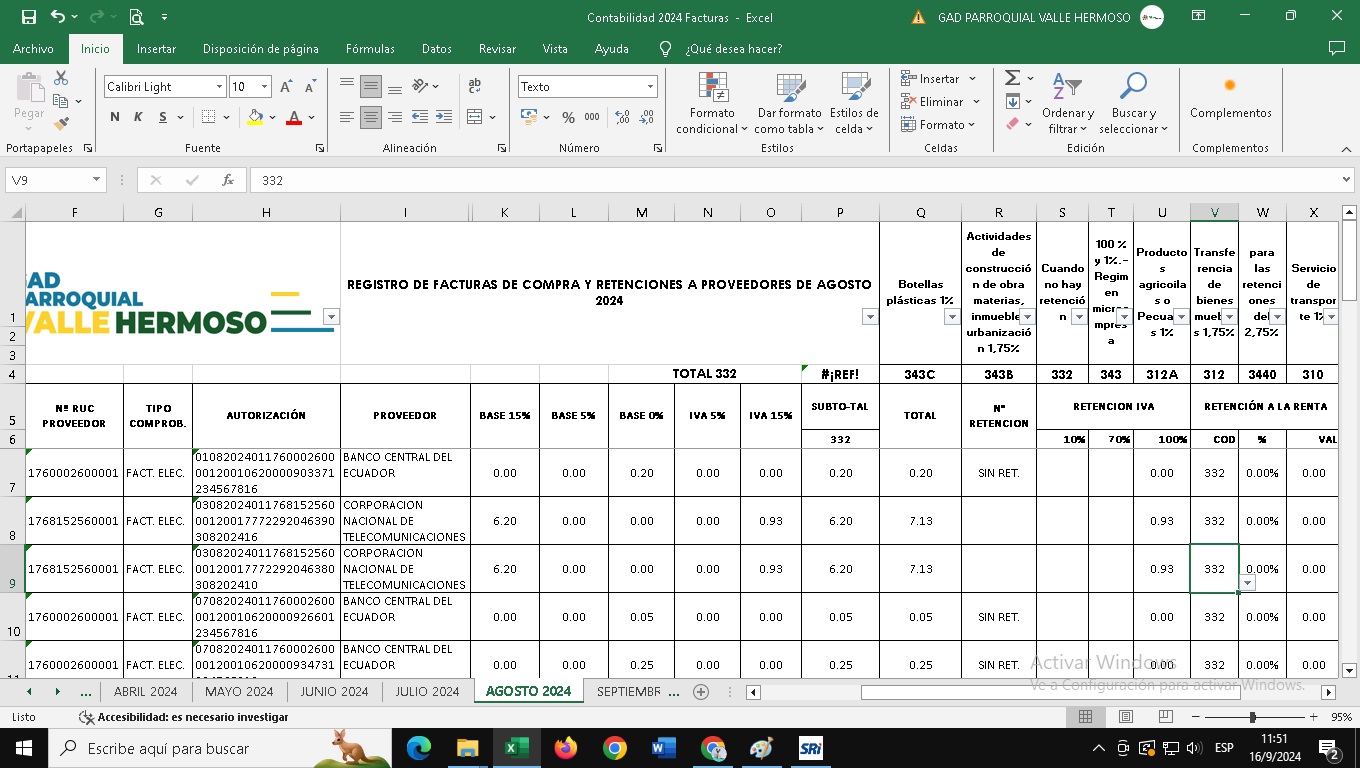Expand the font name dropdown

219,87
